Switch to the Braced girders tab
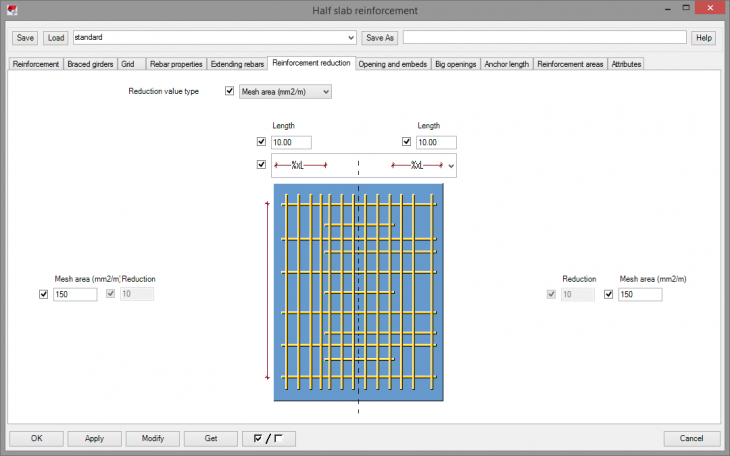The height and width of the screenshot is (456, 730). (x=90, y=64)
